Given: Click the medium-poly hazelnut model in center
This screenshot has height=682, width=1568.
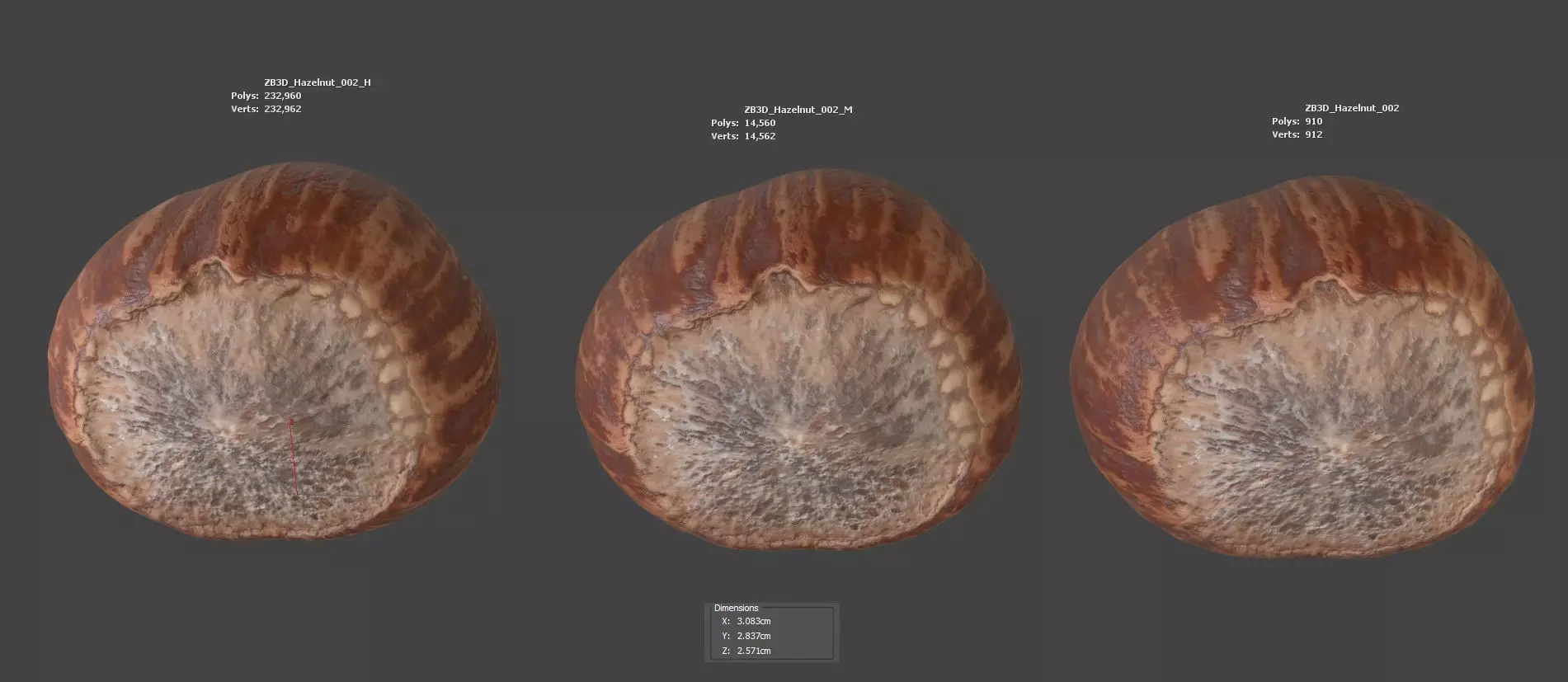Looking at the screenshot, I should point(798,360).
